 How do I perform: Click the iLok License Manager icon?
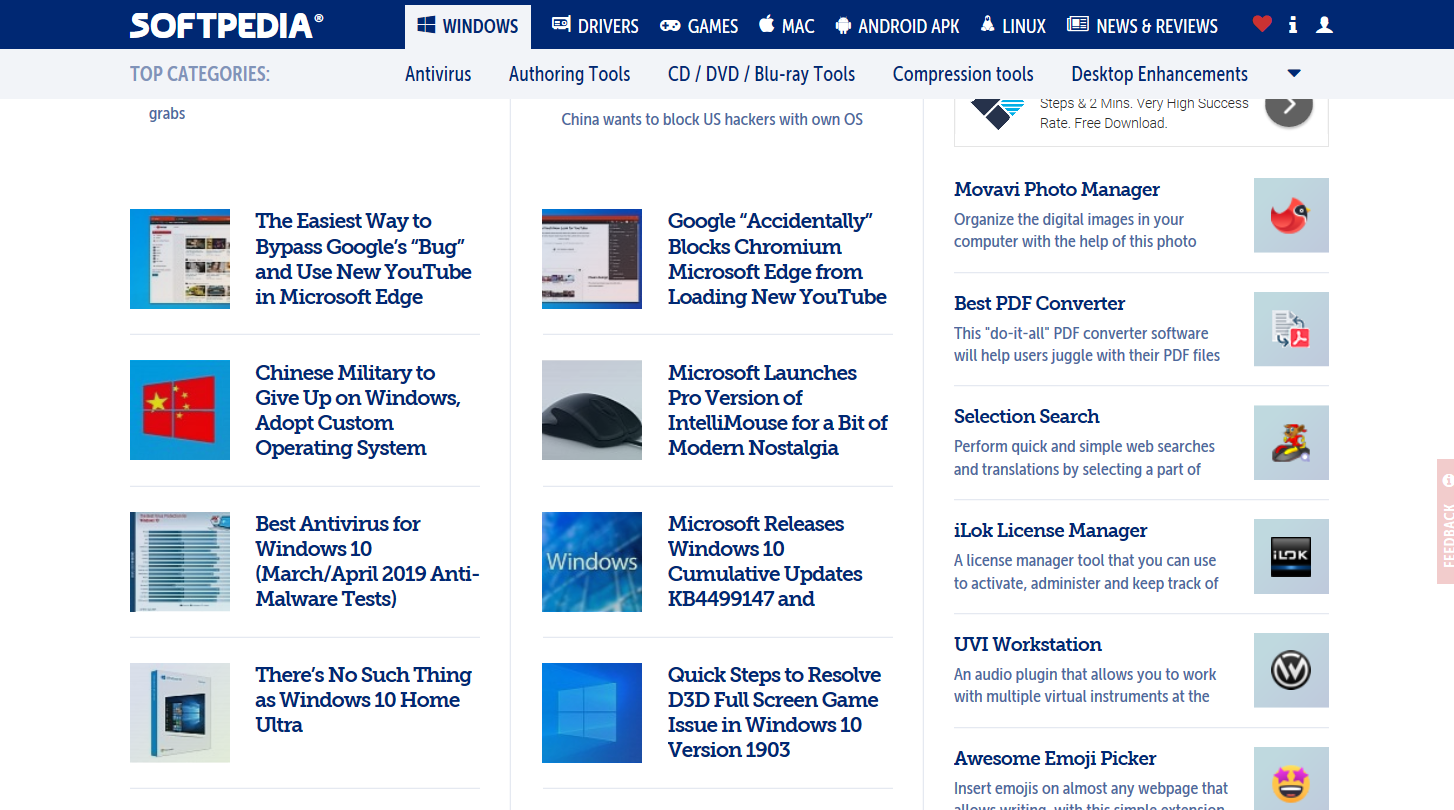[x=1291, y=556]
